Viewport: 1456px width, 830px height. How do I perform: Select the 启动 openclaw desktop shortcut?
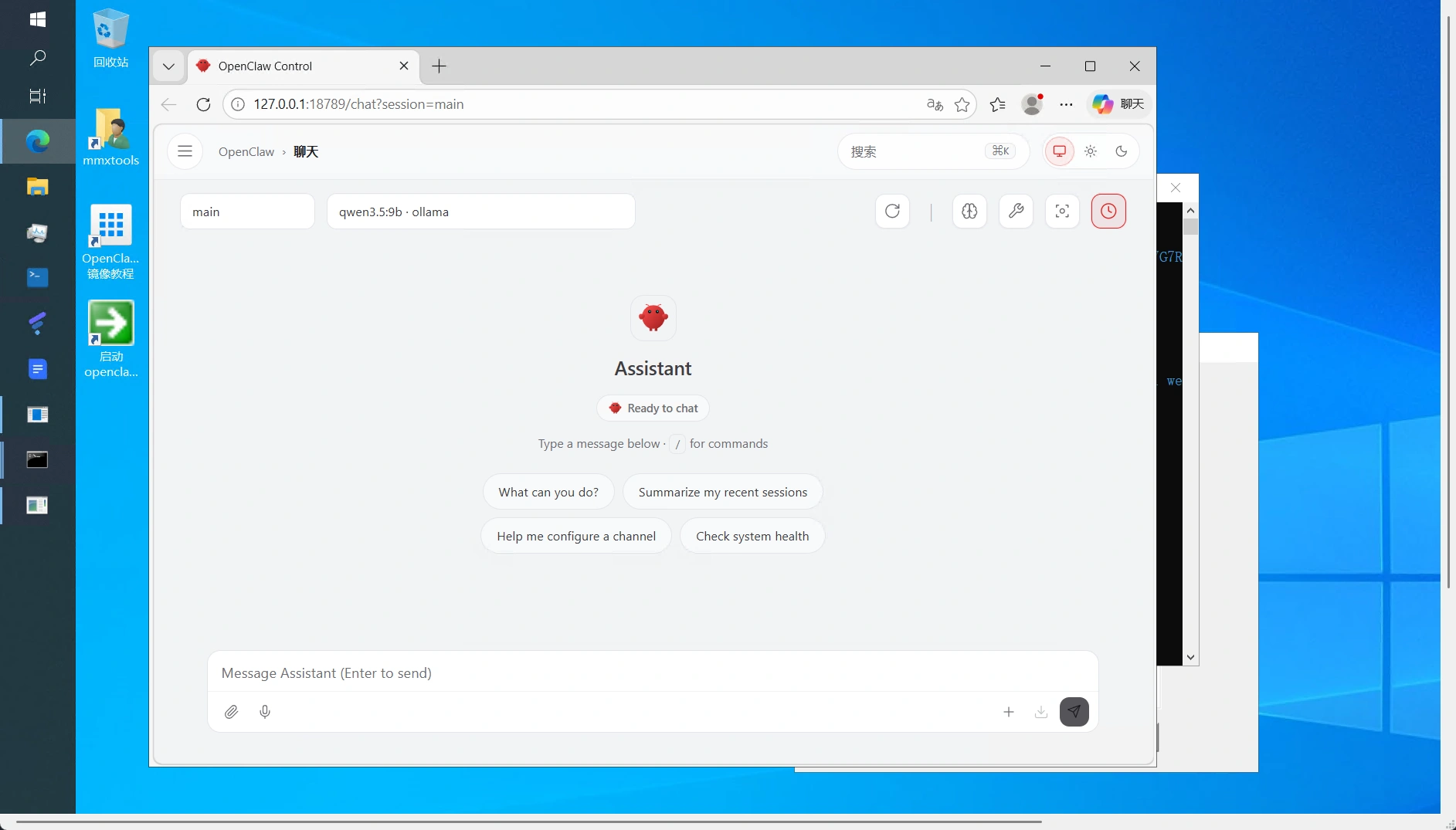coord(110,340)
